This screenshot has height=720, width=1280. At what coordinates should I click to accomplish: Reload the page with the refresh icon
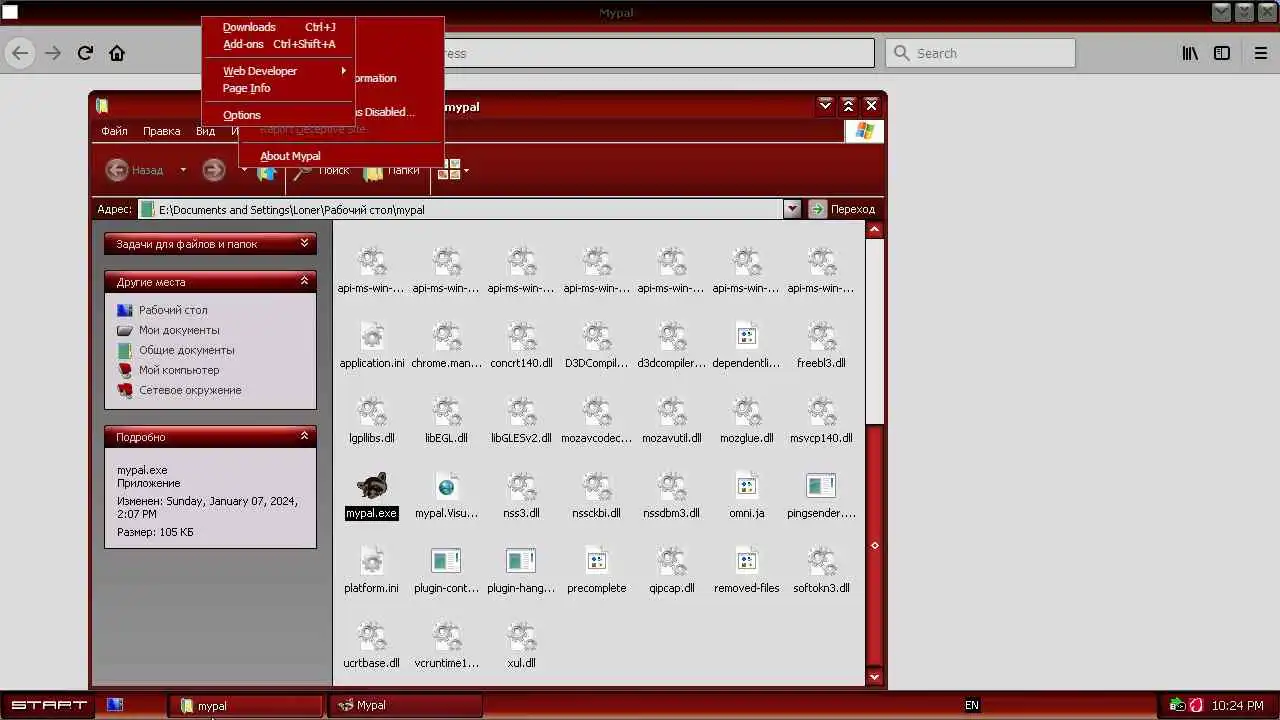85,53
